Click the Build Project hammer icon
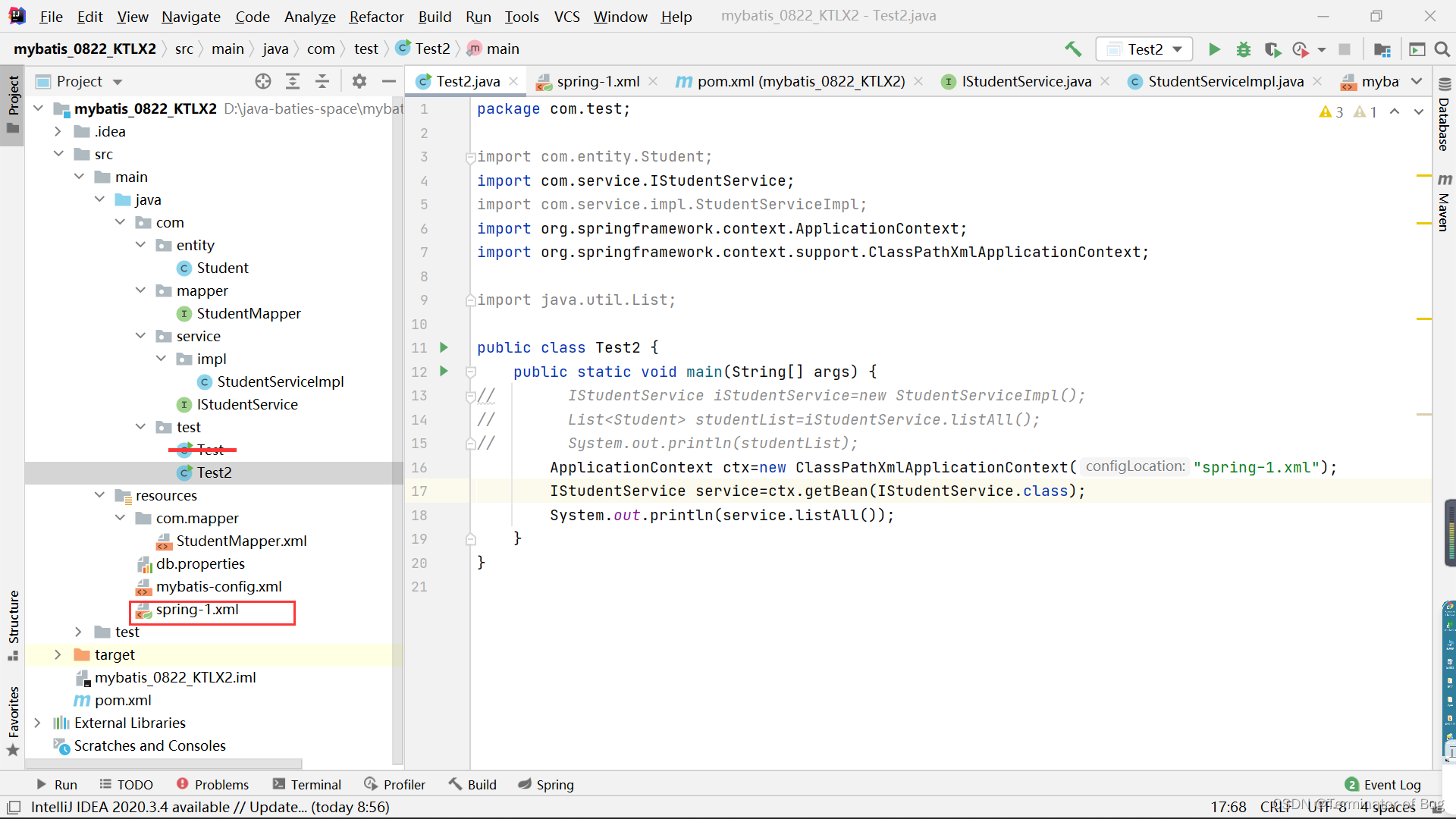1456x819 pixels. (1073, 49)
